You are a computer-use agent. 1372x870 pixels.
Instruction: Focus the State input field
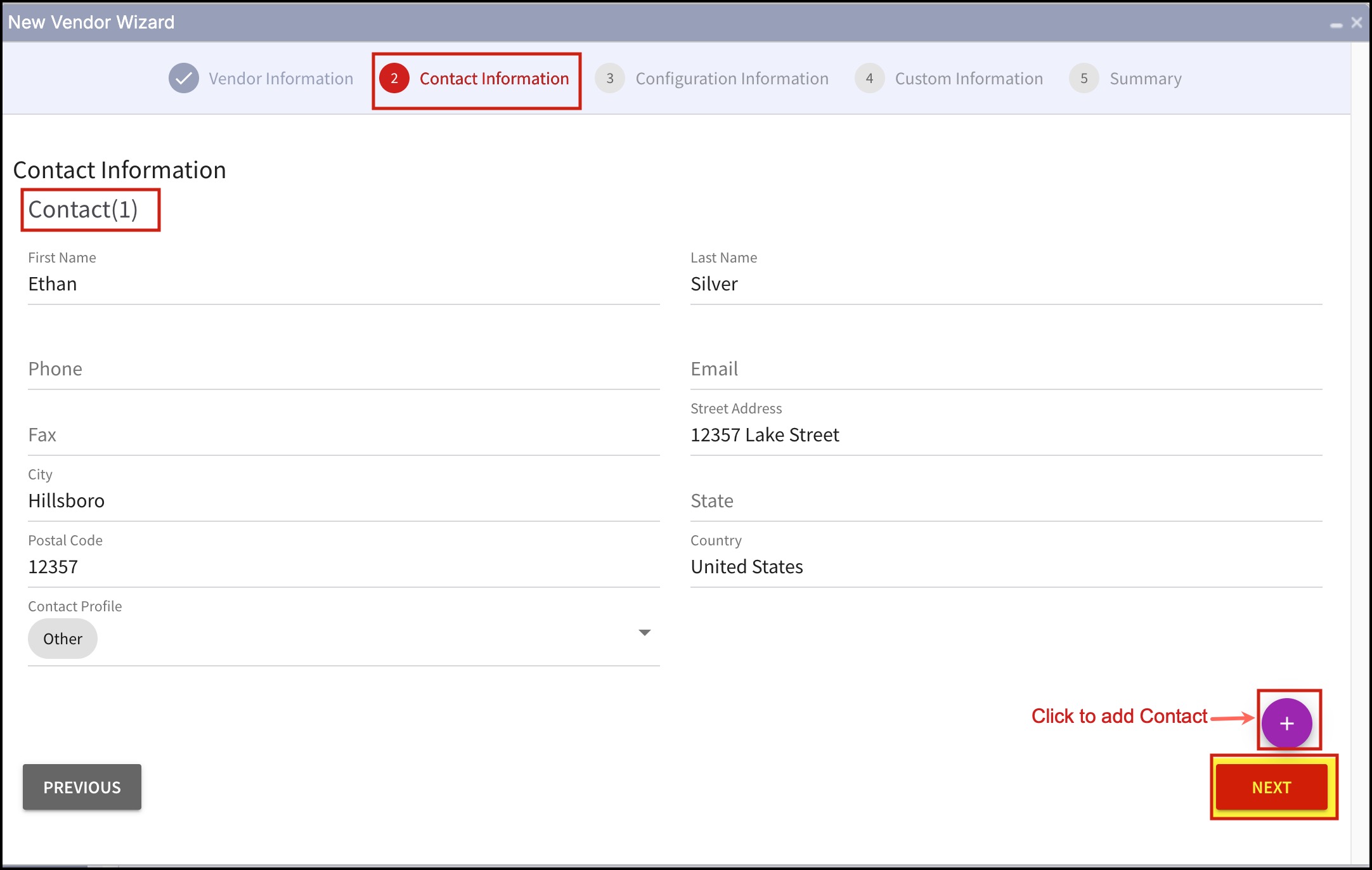coord(1006,501)
